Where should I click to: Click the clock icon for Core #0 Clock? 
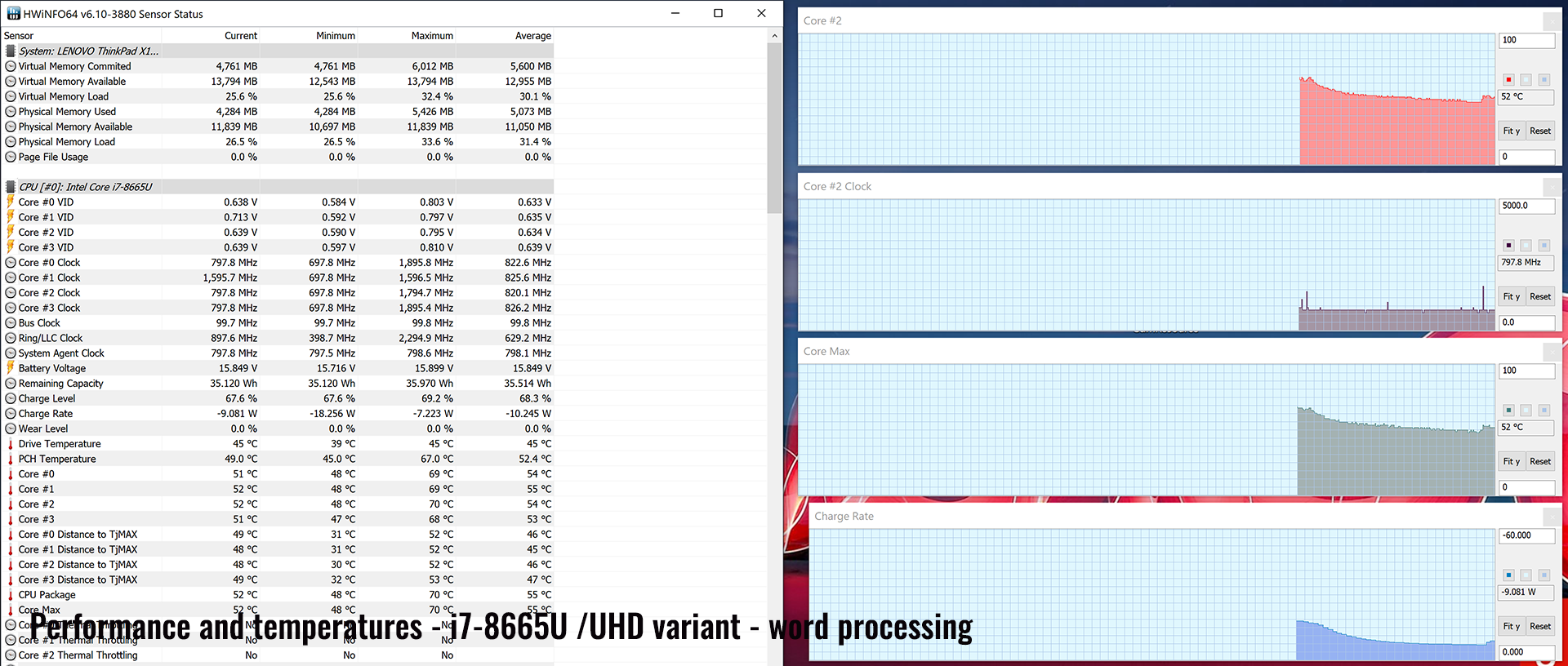point(11,263)
